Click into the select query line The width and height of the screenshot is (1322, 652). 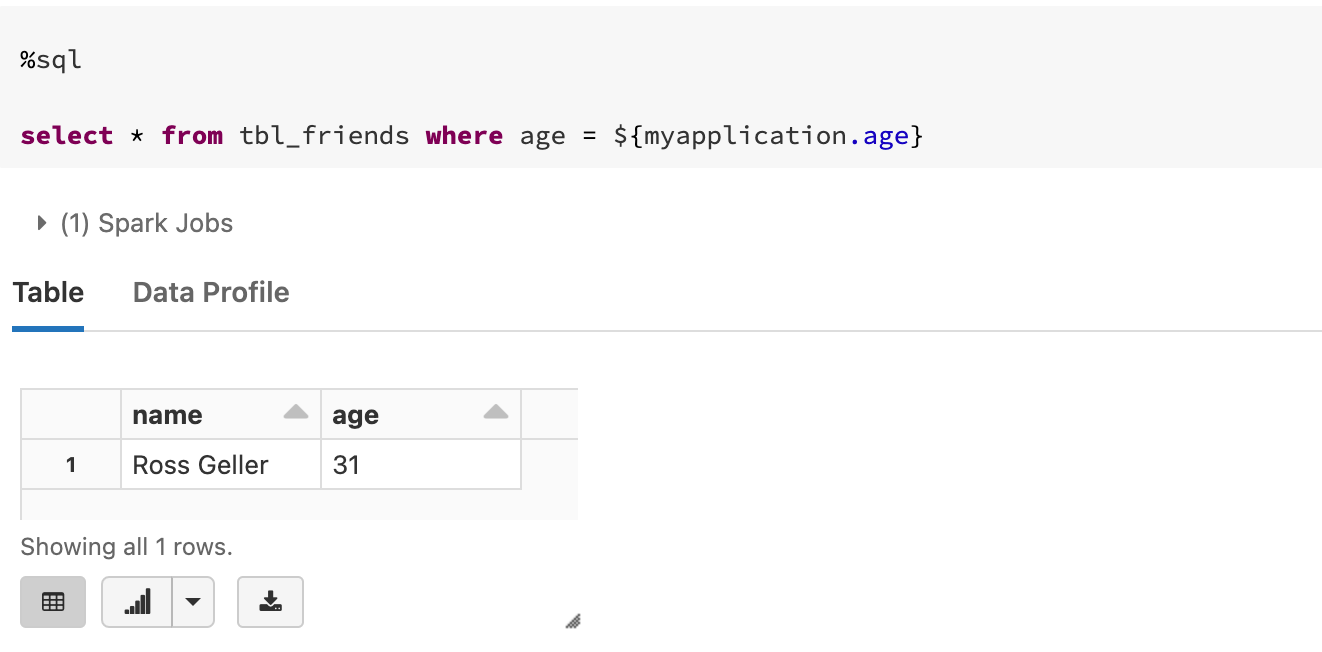click(x=471, y=135)
